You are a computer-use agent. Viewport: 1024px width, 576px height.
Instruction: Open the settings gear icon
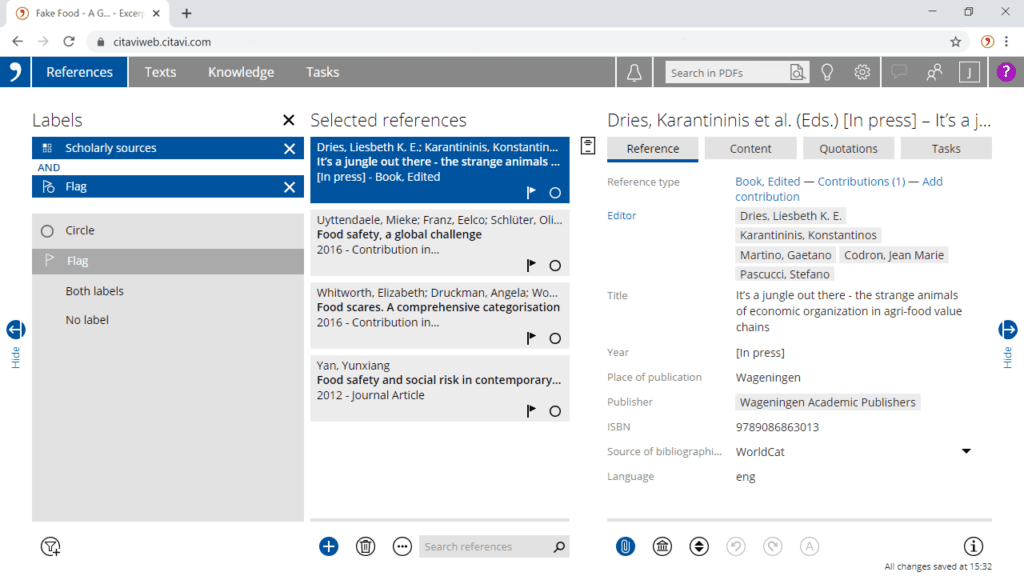861,71
